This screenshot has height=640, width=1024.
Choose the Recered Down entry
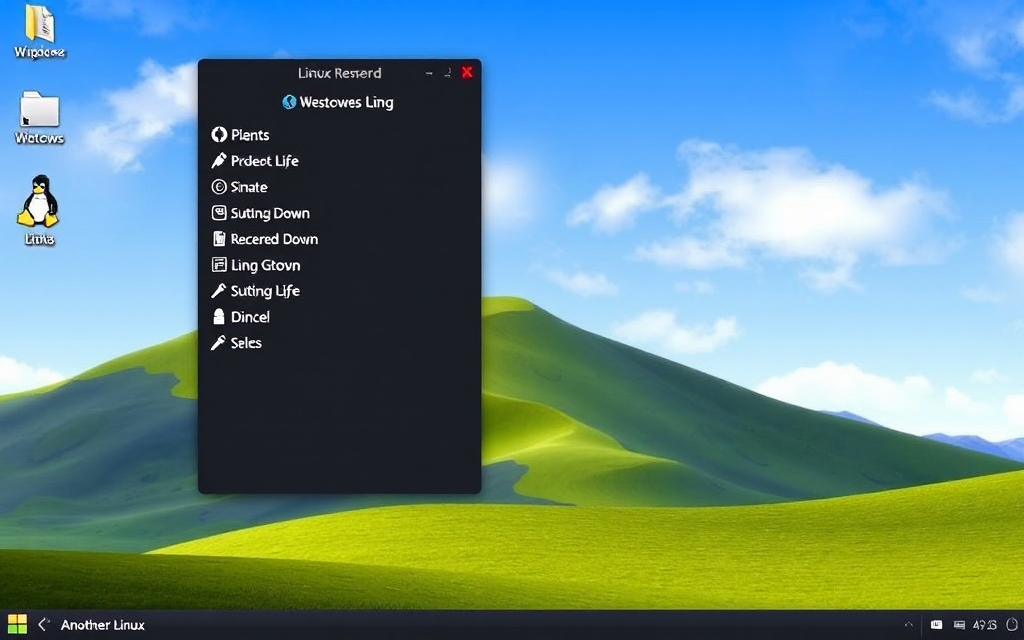point(265,239)
